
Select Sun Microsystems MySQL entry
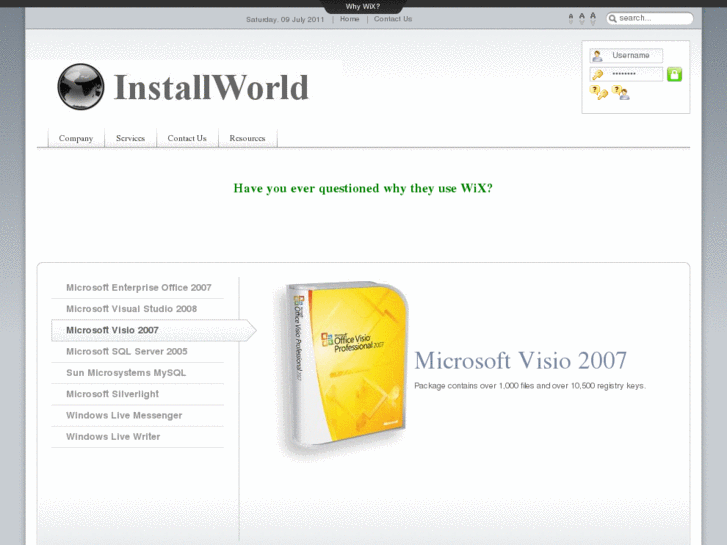tap(138, 373)
